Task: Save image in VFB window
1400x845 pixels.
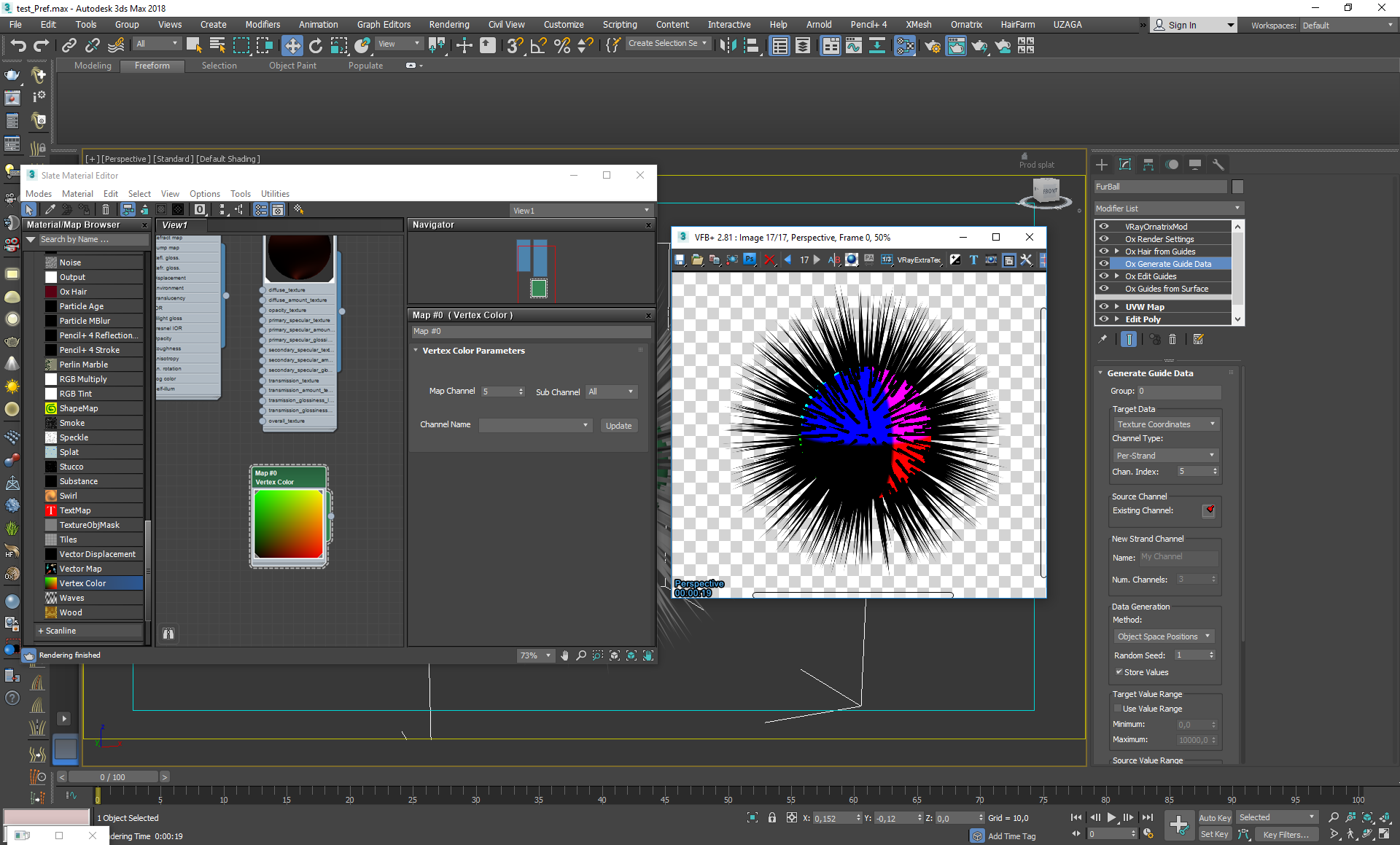Action: (x=680, y=260)
